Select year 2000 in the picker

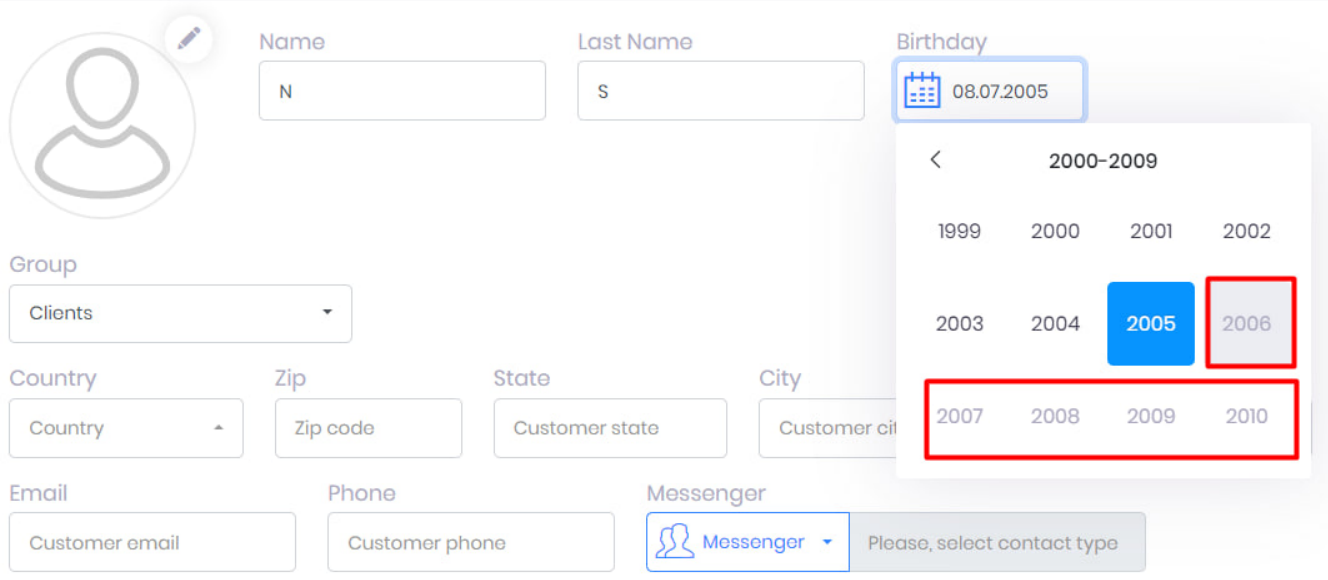point(1055,231)
